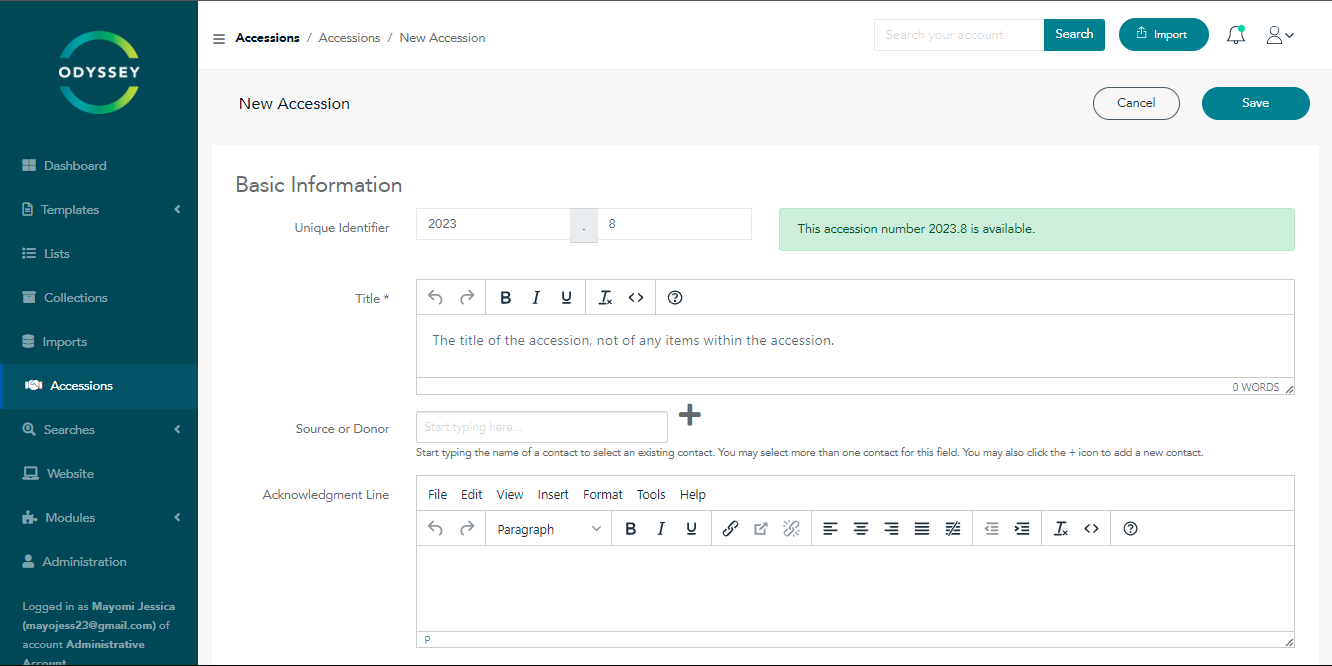Open the Help menu in editor
The image size is (1332, 666).
pyautogui.click(x=693, y=495)
